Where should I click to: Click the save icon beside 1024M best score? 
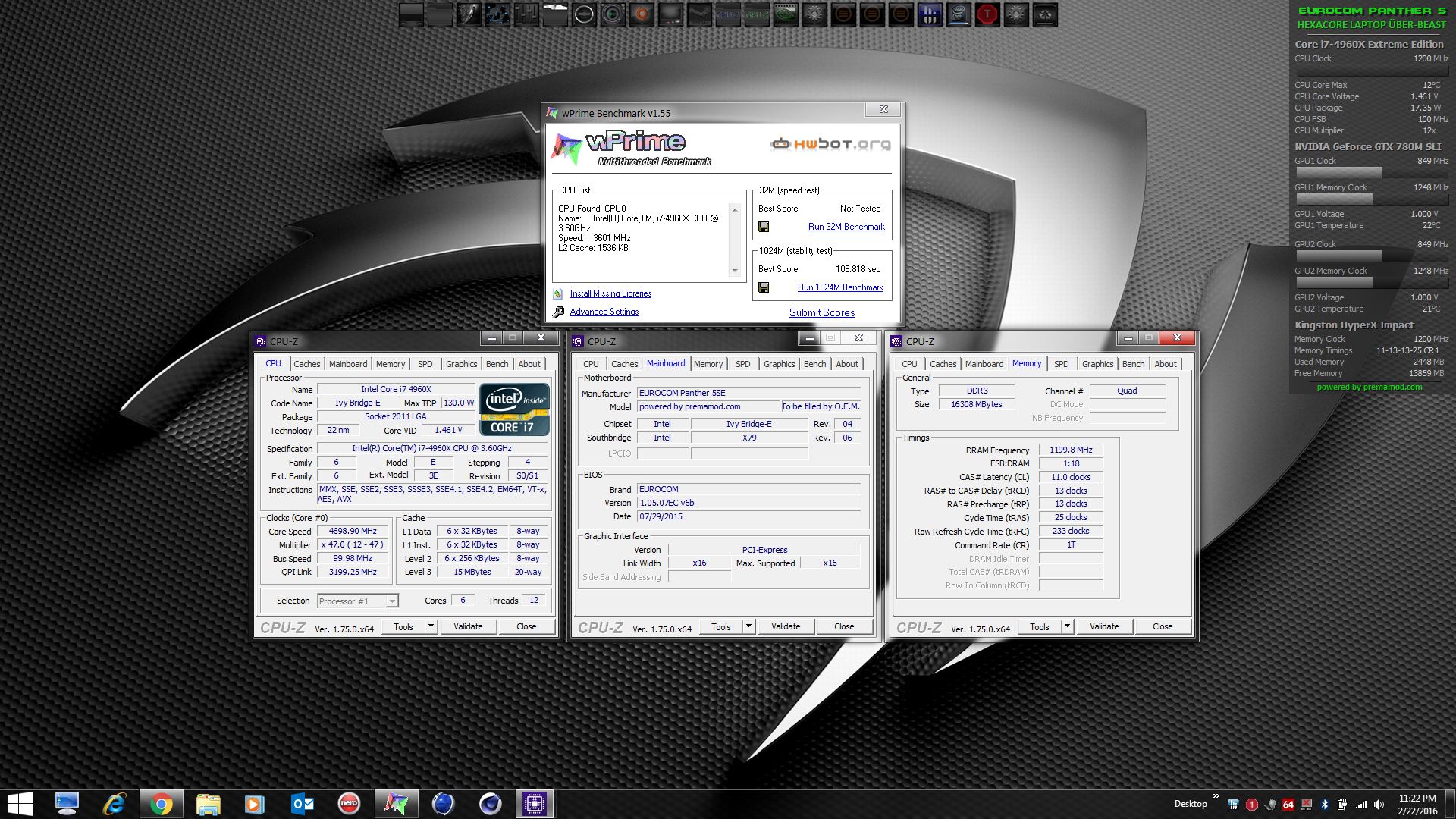pos(764,287)
